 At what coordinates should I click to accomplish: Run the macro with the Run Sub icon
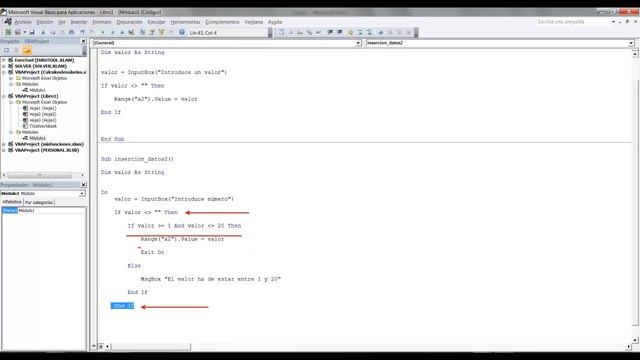[x=102, y=32]
